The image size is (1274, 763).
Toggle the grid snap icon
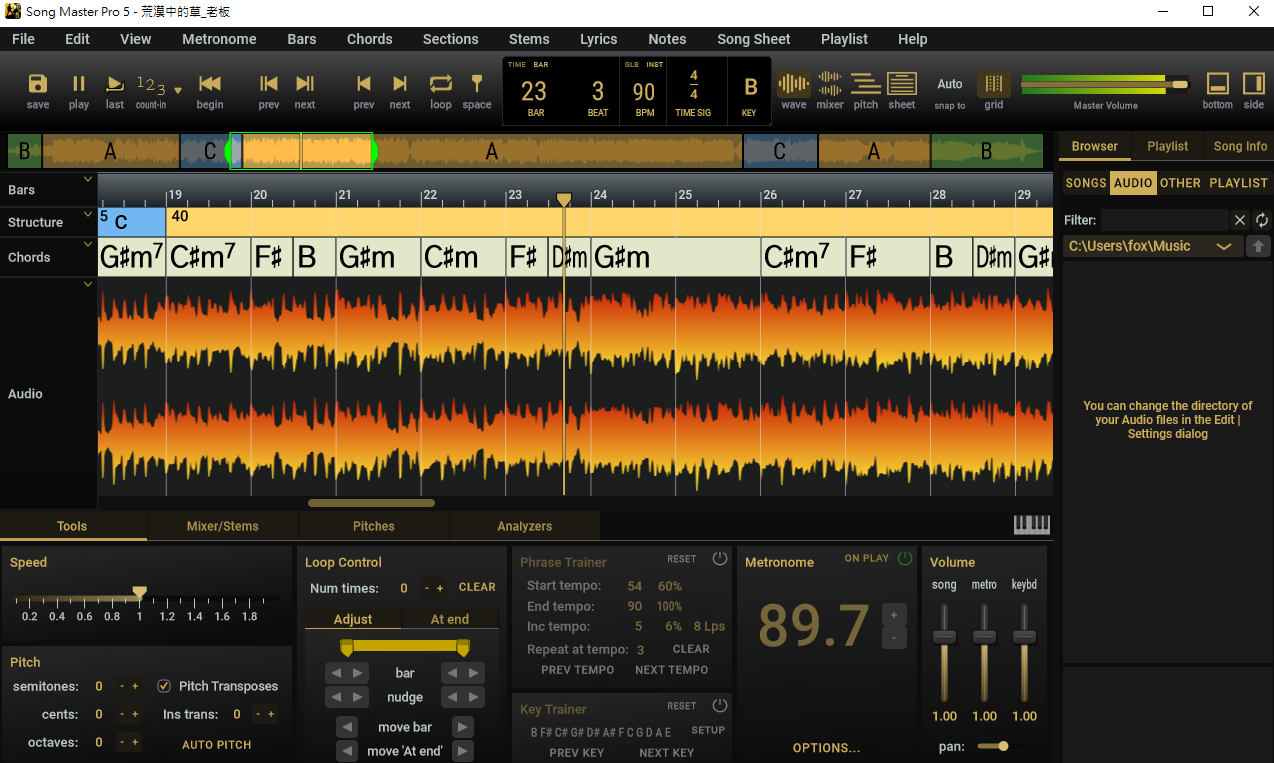(994, 84)
